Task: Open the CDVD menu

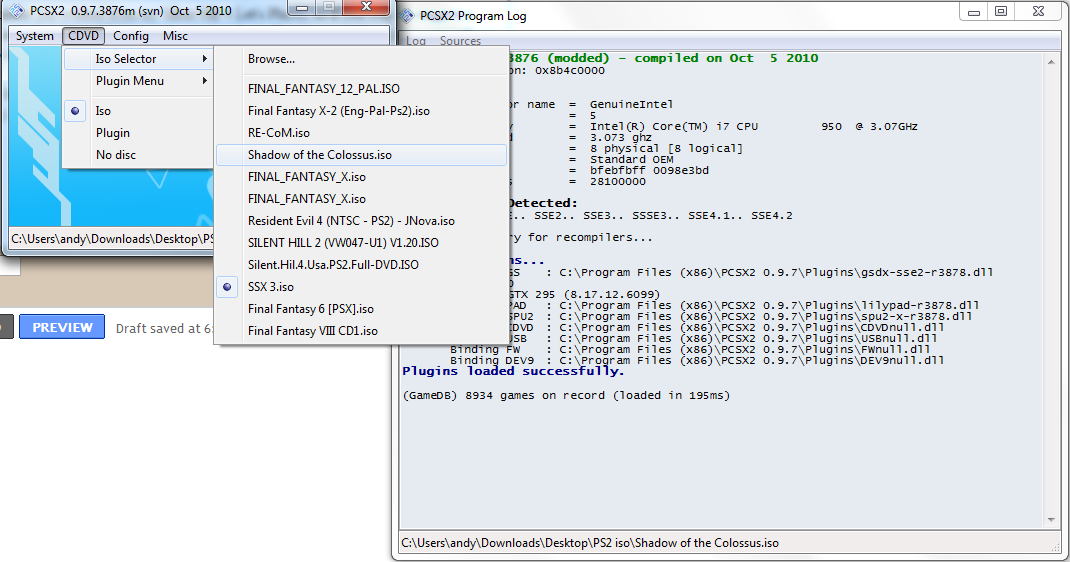Action: point(83,36)
